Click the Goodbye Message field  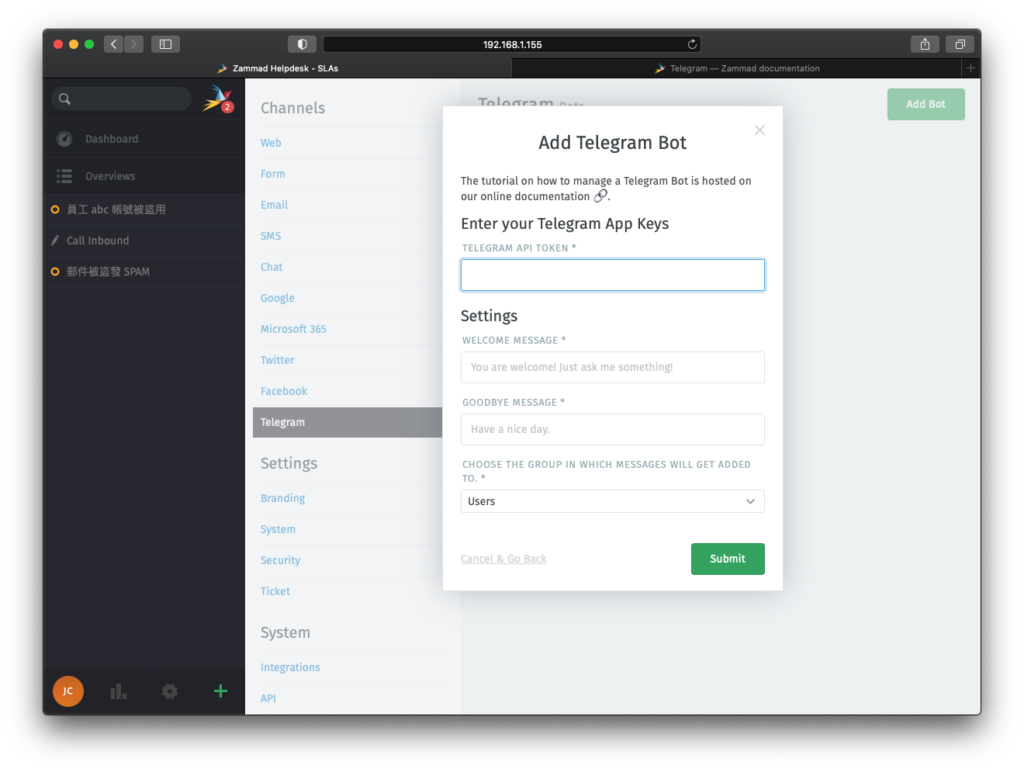(x=613, y=429)
